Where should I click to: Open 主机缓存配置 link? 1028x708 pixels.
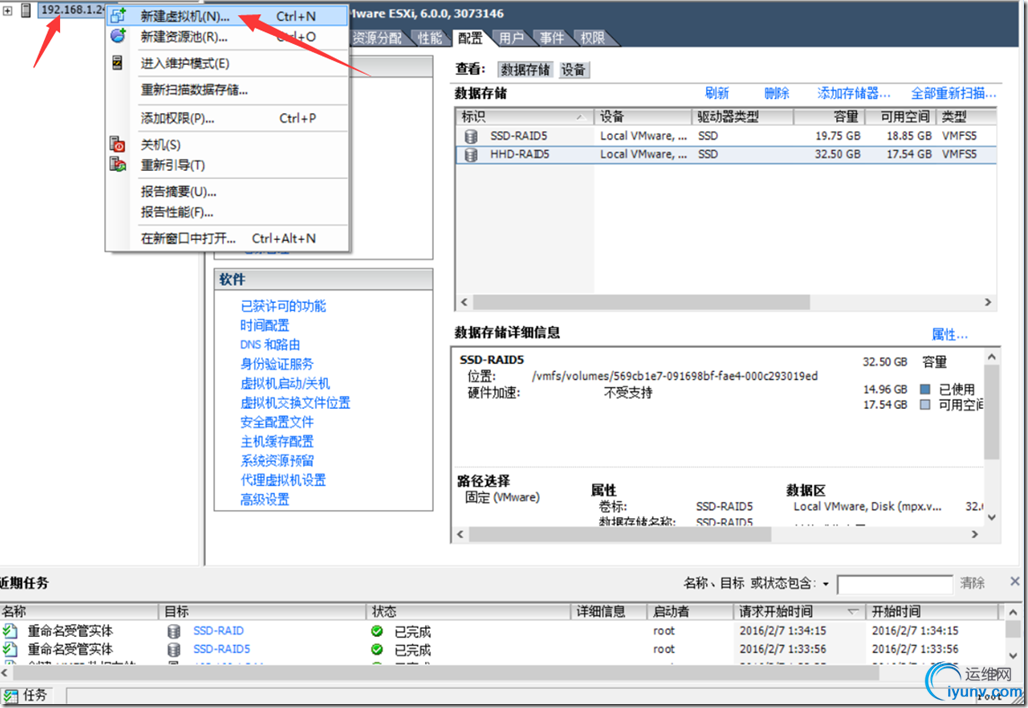277,441
